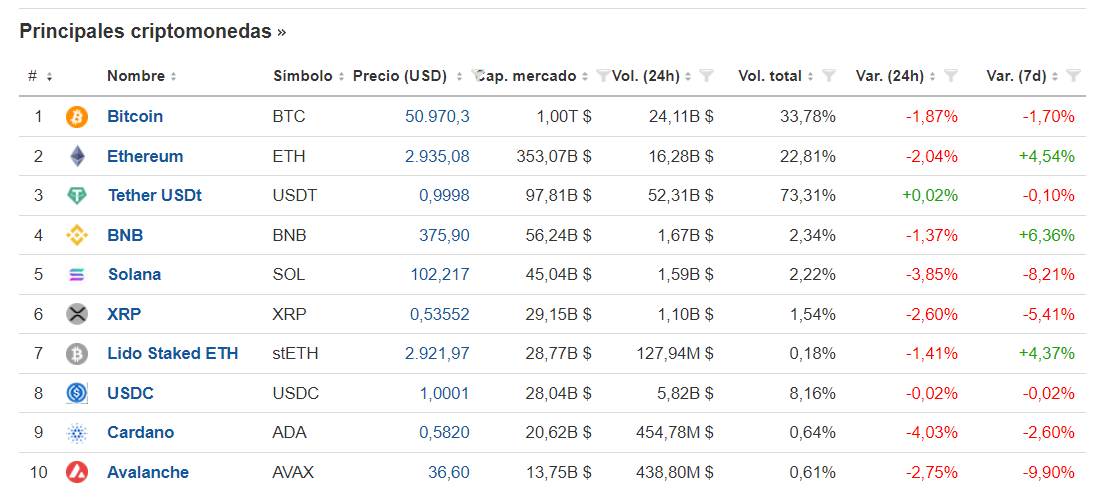Click the Avalanche logo icon
This screenshot has width=1106, height=502.
click(77, 472)
